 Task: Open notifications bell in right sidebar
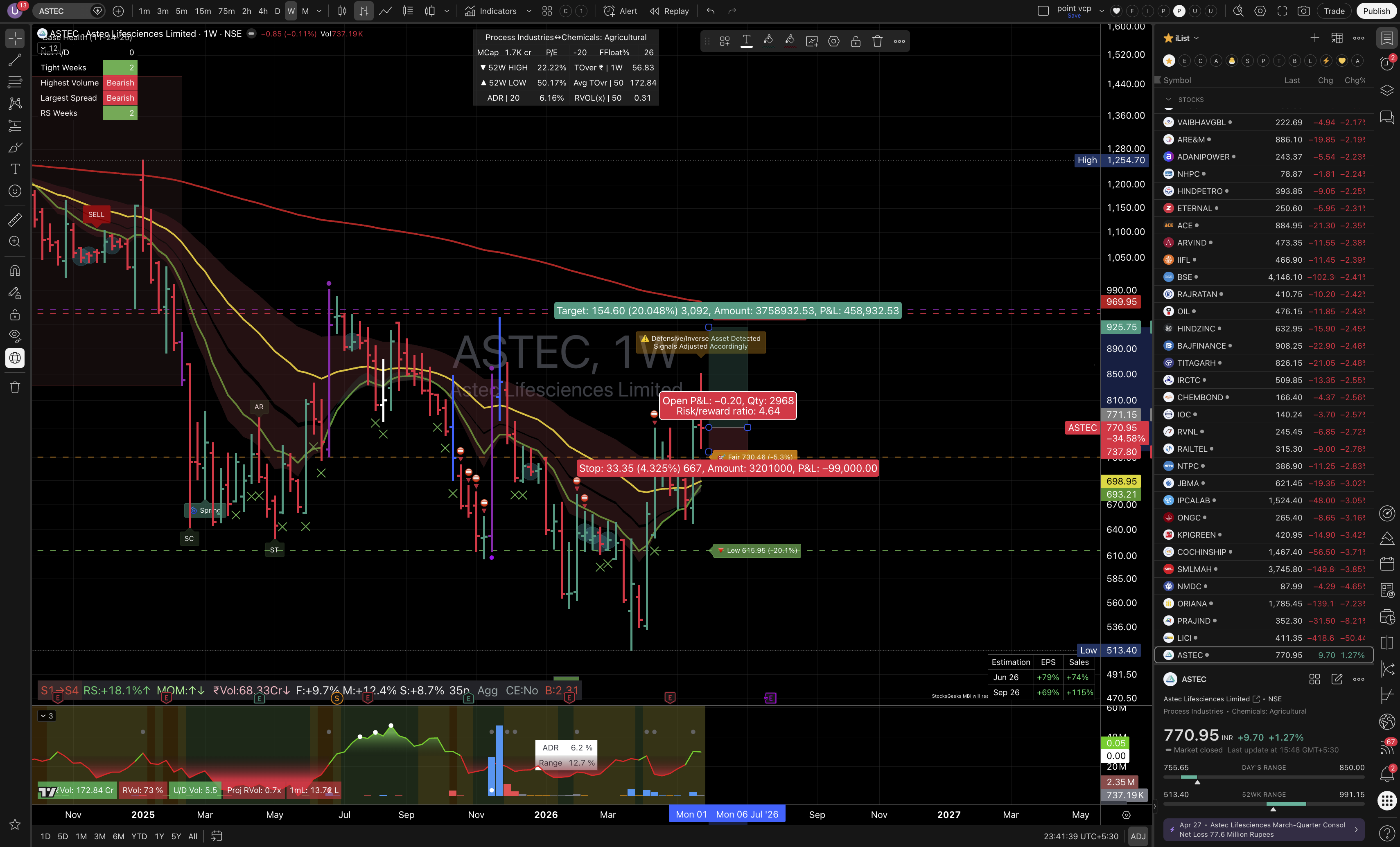[1387, 774]
